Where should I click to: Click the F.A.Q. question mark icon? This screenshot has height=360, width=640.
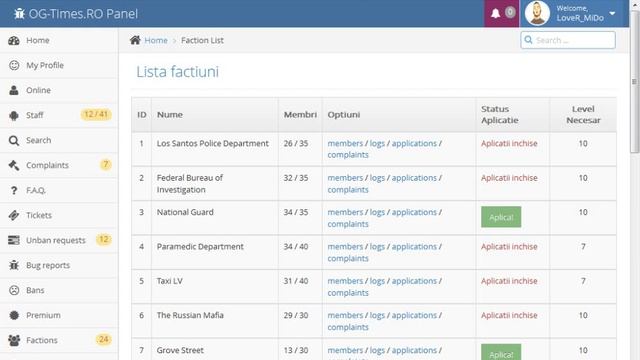14,190
